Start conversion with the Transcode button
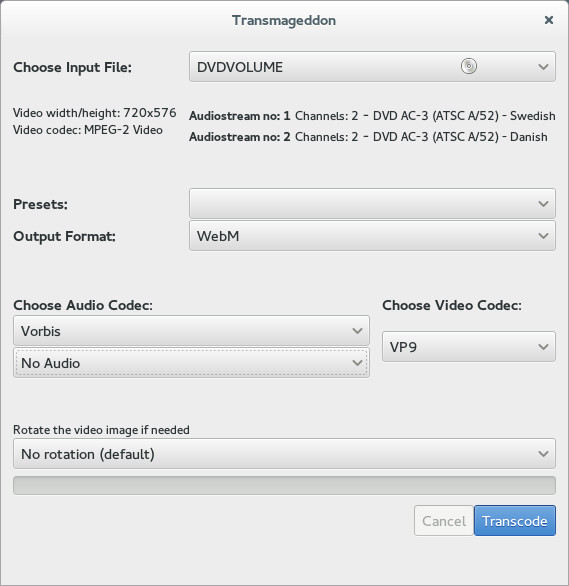 click(515, 521)
